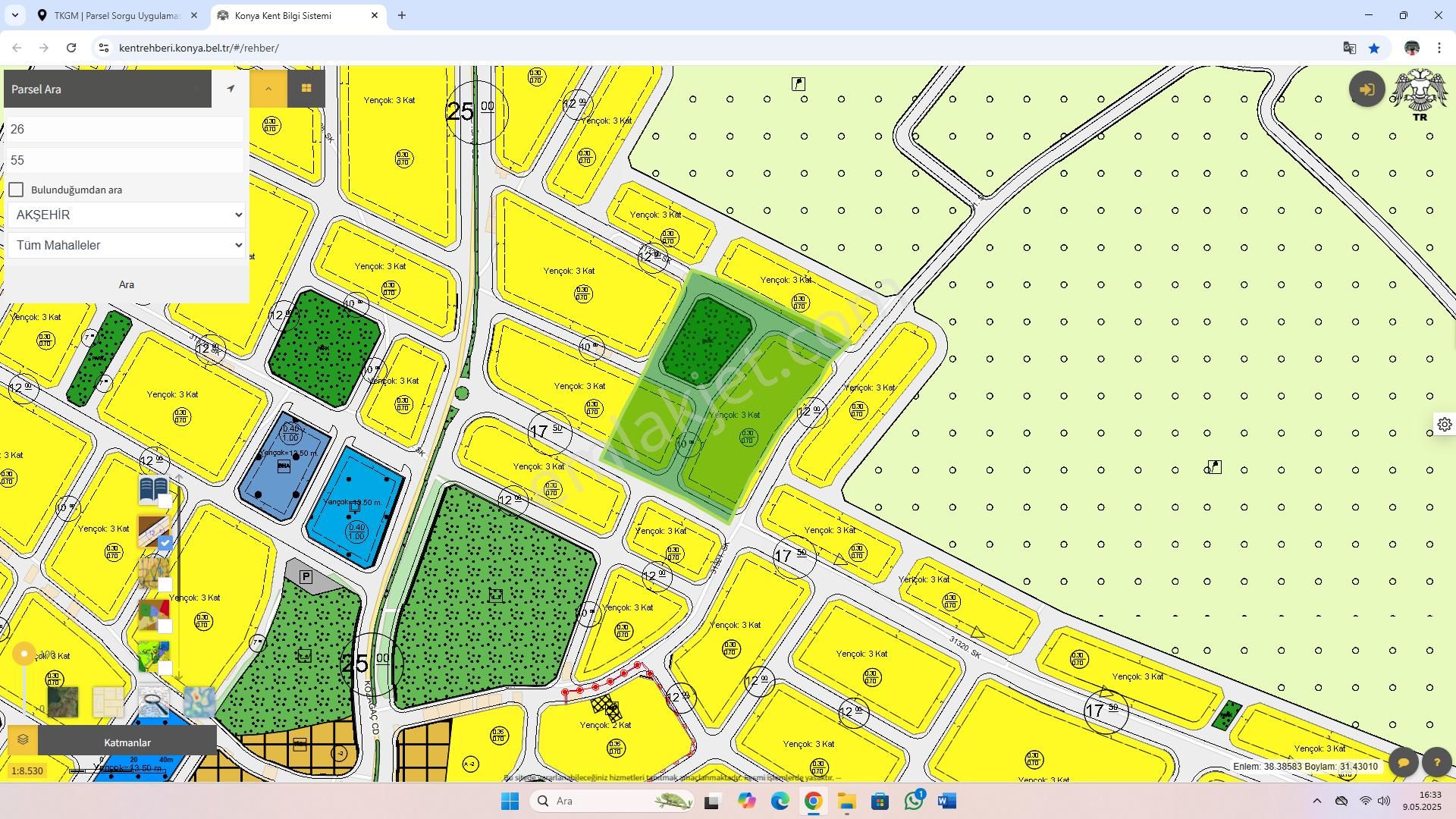Open the Chrome tab search dropdown
Viewport: 1456px width, 819px height.
click(14, 15)
